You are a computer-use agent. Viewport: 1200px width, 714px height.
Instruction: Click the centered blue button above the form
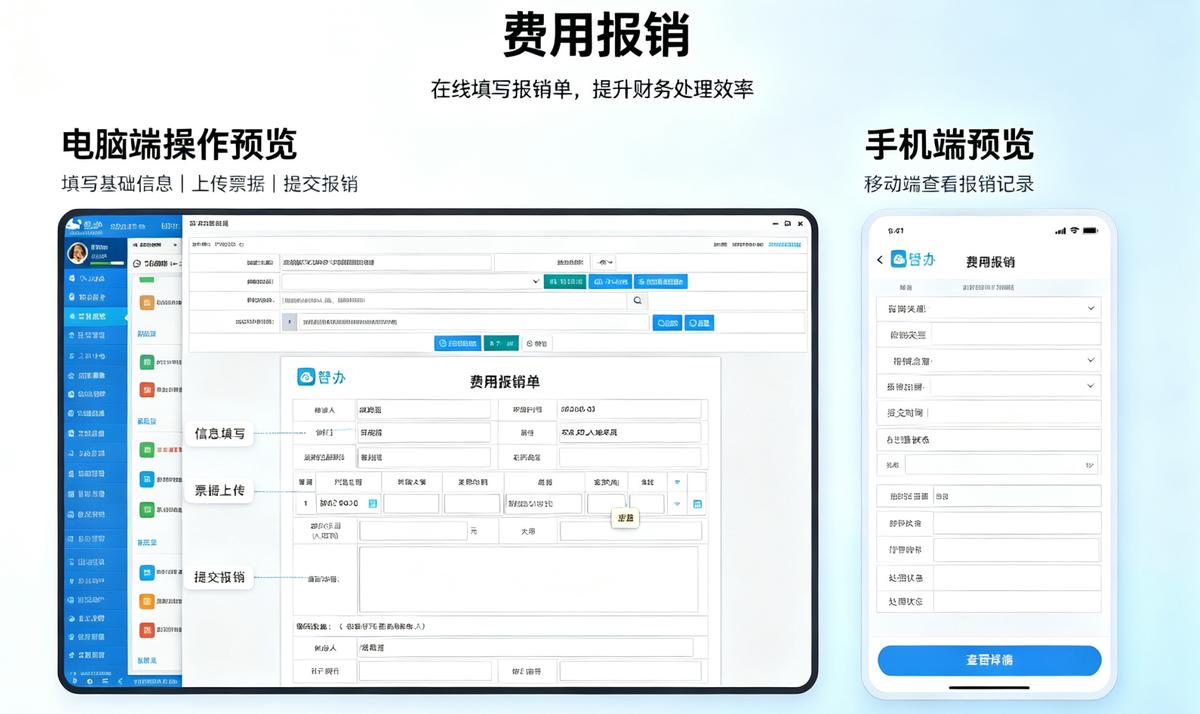[x=457, y=343]
